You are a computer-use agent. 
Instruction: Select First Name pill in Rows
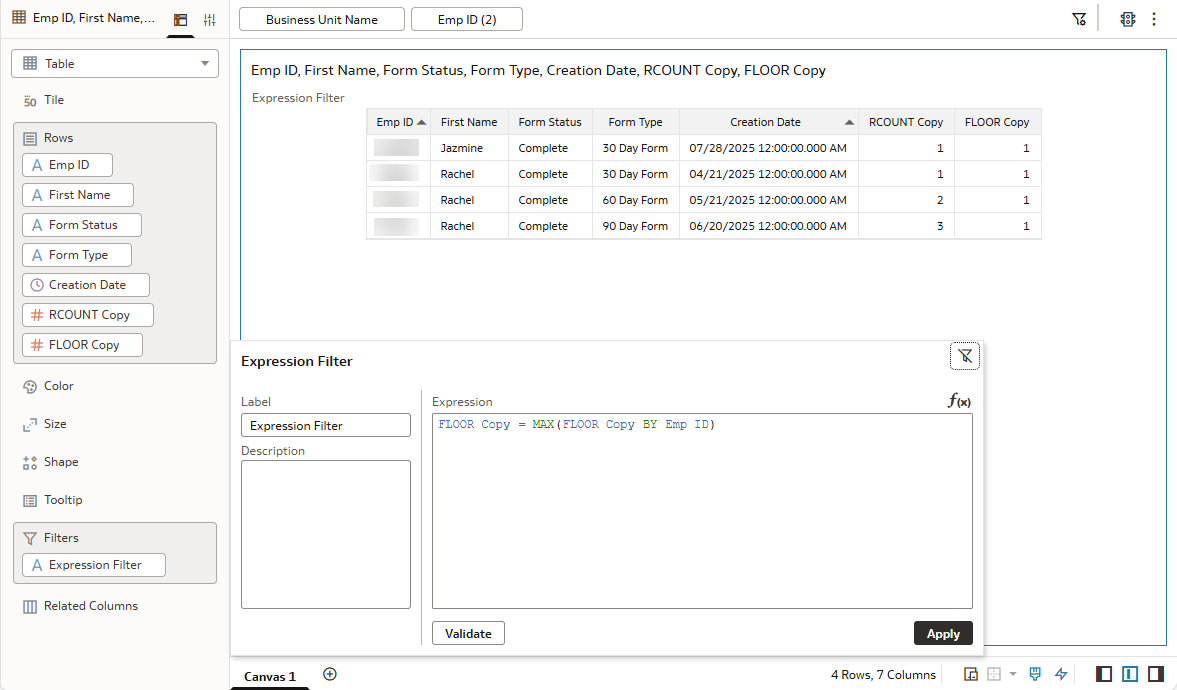click(x=78, y=195)
